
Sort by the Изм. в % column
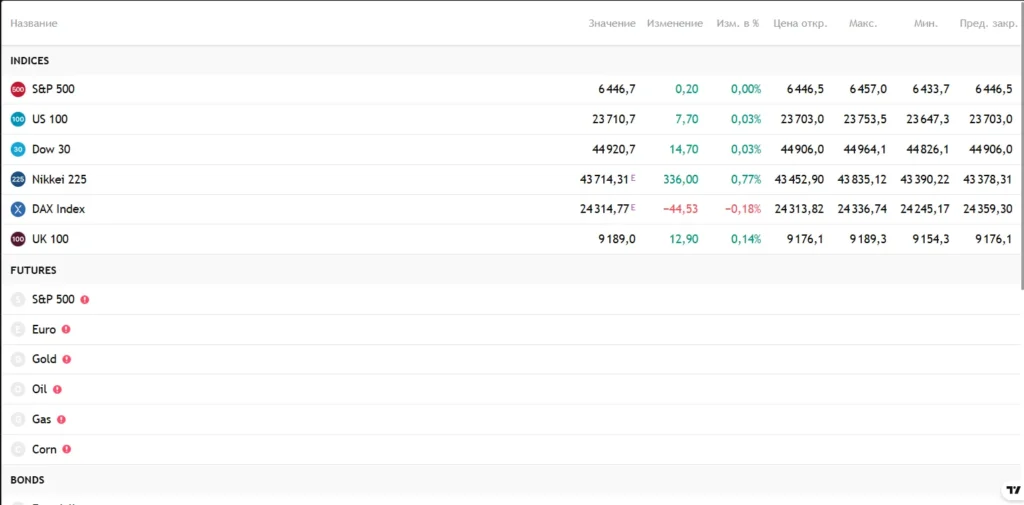pos(738,23)
